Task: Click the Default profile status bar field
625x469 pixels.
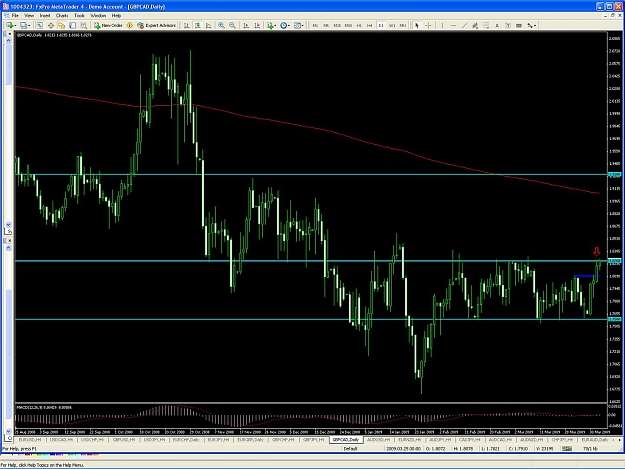Action: coord(351,449)
